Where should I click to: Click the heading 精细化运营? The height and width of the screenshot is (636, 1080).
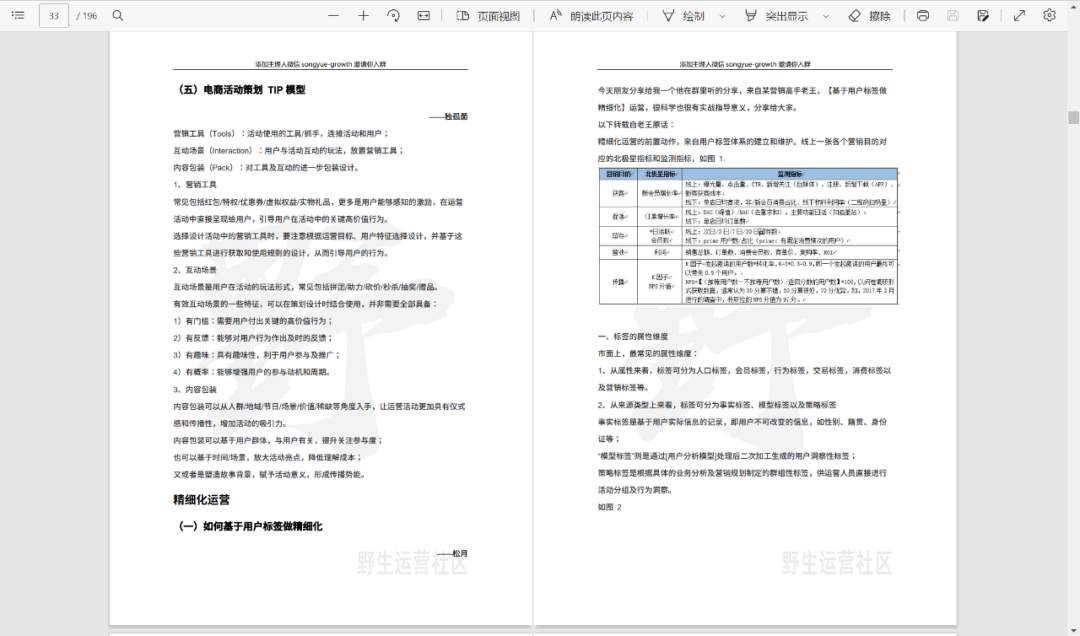pos(201,500)
